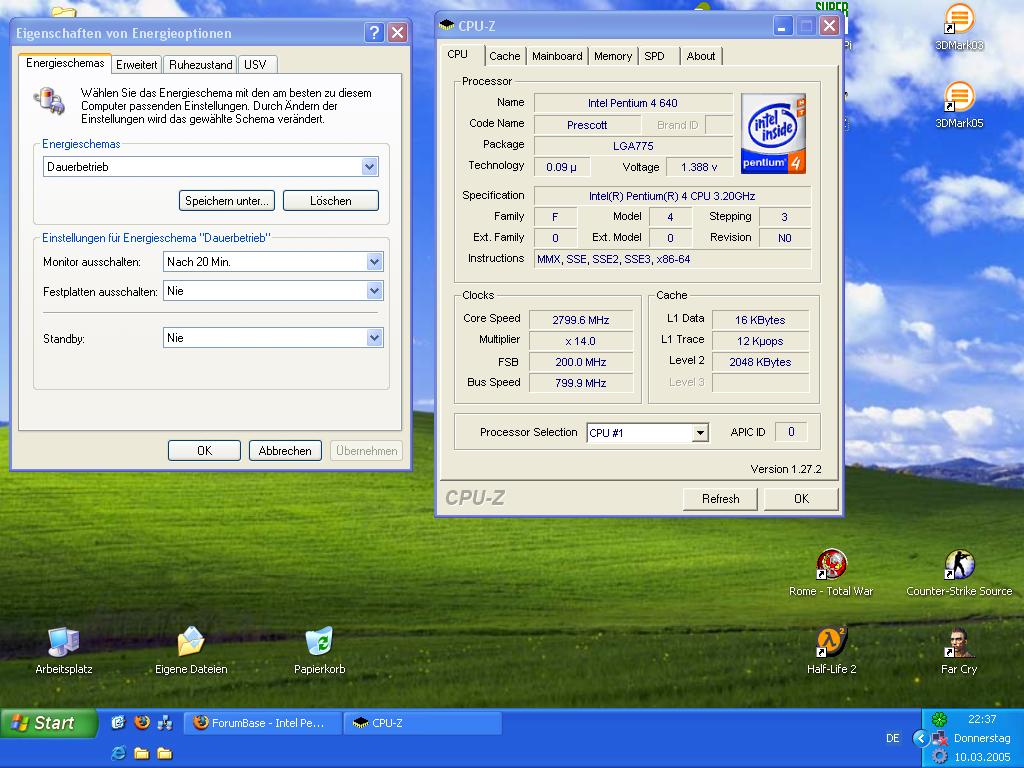Click the Code Name Prescott value

pos(587,125)
